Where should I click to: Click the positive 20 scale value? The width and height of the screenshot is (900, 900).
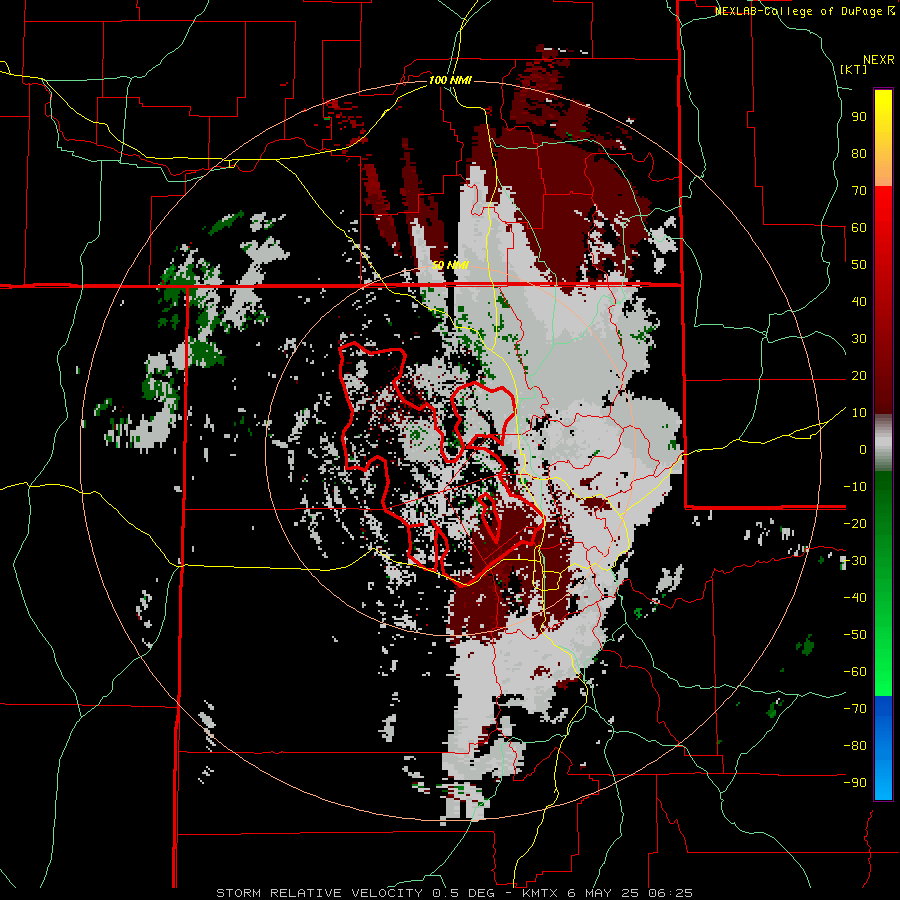(859, 375)
